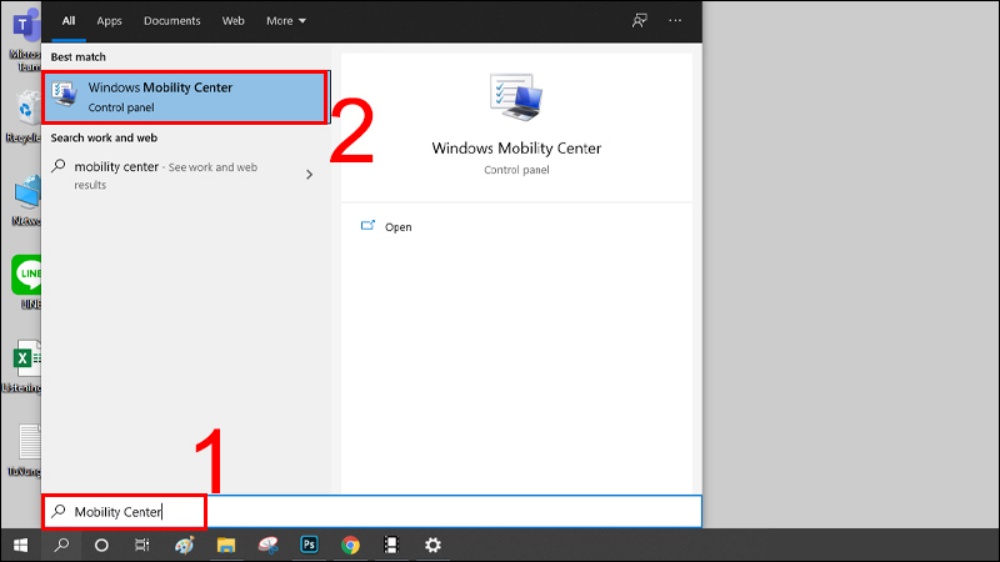Select the Microsoft Teams desktop icon
The height and width of the screenshot is (562, 1000).
[24, 40]
